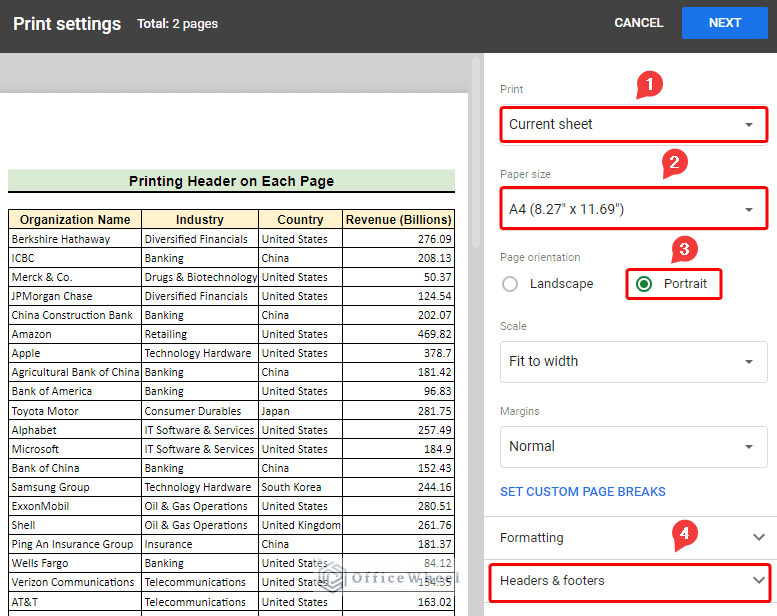Click the Industry column header
777x616 pixels.
coord(200,220)
